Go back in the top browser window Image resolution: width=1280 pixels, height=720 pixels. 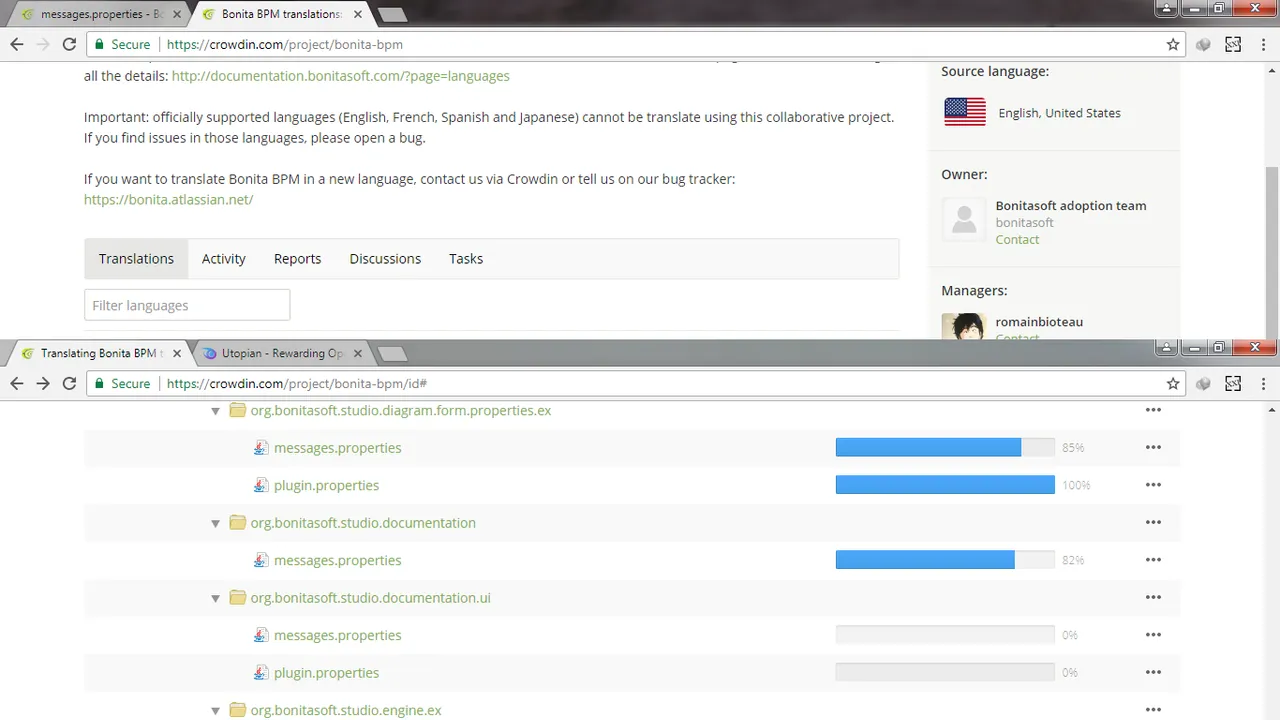click(17, 44)
